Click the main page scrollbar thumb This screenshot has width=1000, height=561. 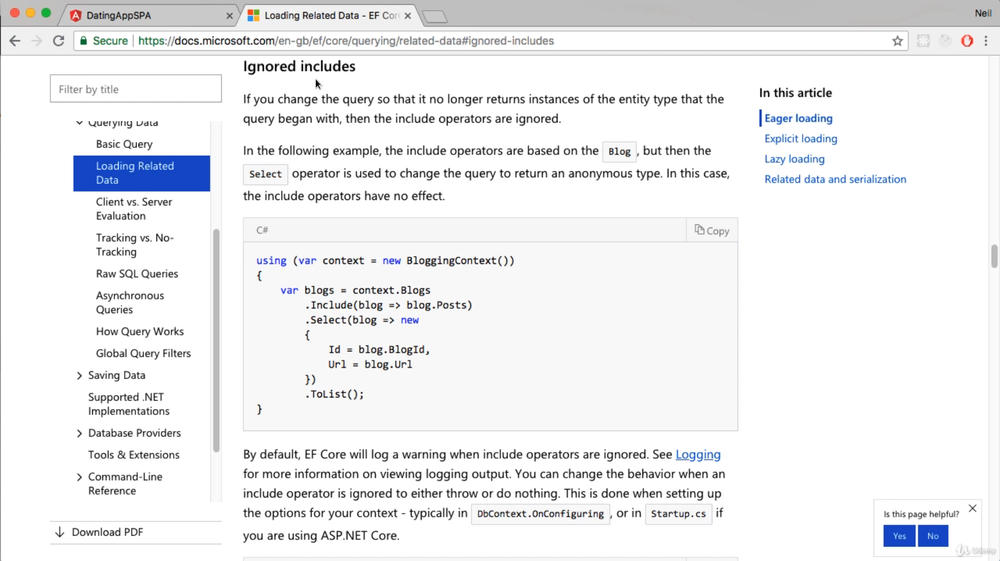[994, 256]
